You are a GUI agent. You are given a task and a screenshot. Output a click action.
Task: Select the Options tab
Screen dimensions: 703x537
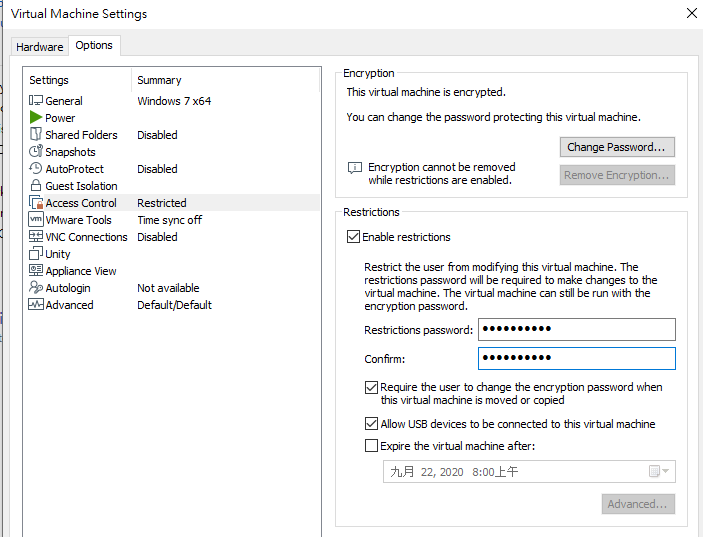pyautogui.click(x=94, y=45)
